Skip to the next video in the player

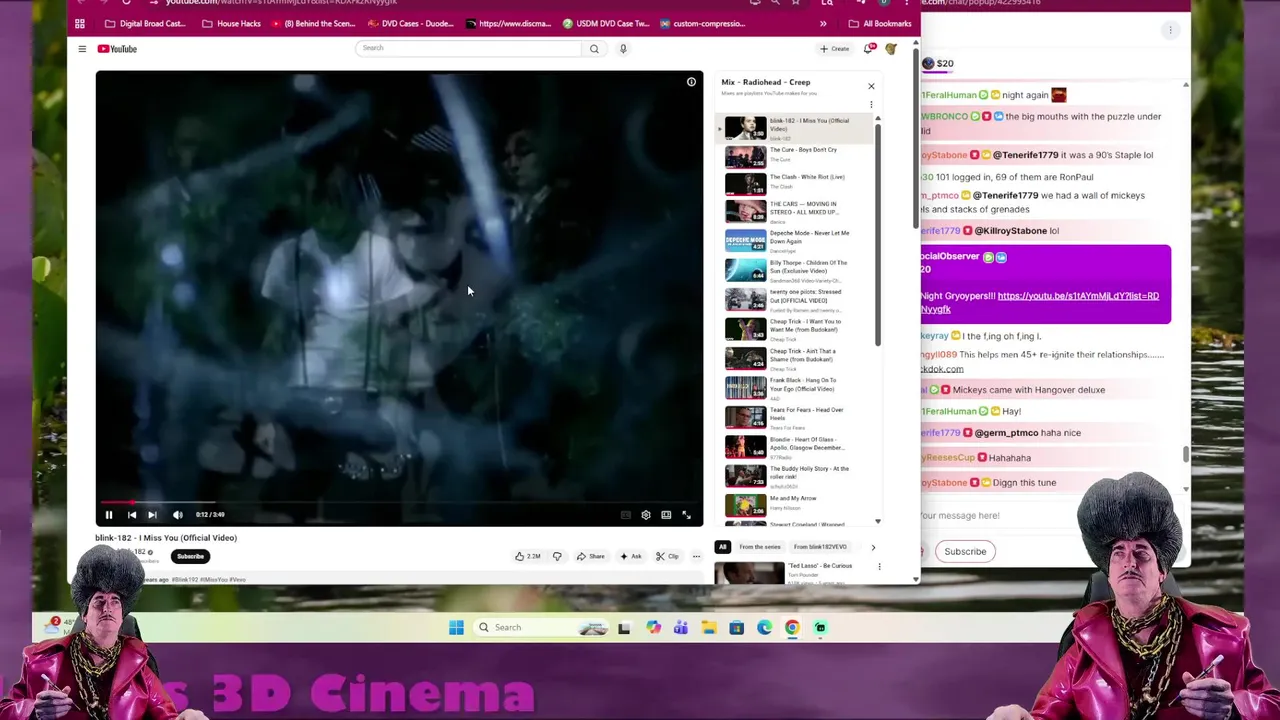pos(152,515)
